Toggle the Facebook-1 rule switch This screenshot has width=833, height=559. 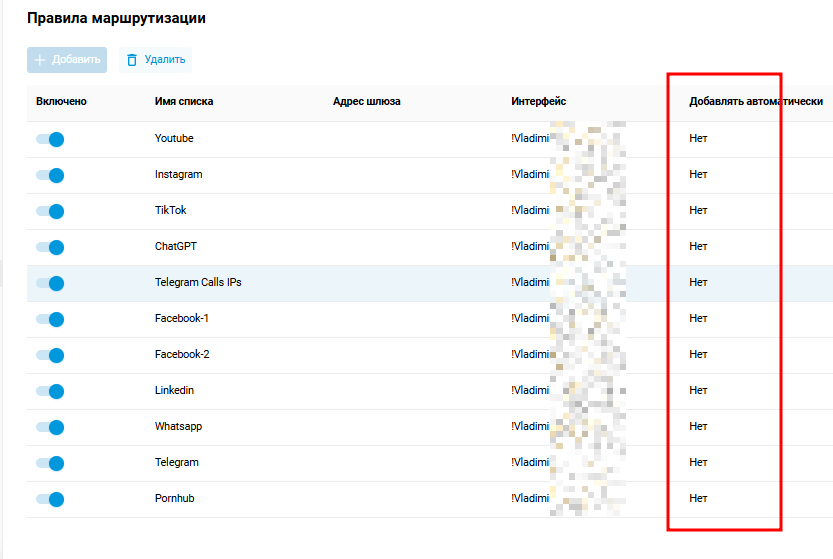(50, 319)
